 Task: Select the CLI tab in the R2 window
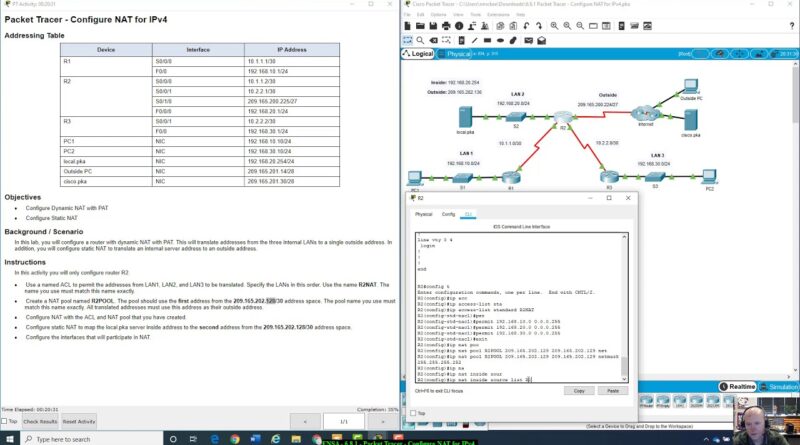(x=468, y=214)
